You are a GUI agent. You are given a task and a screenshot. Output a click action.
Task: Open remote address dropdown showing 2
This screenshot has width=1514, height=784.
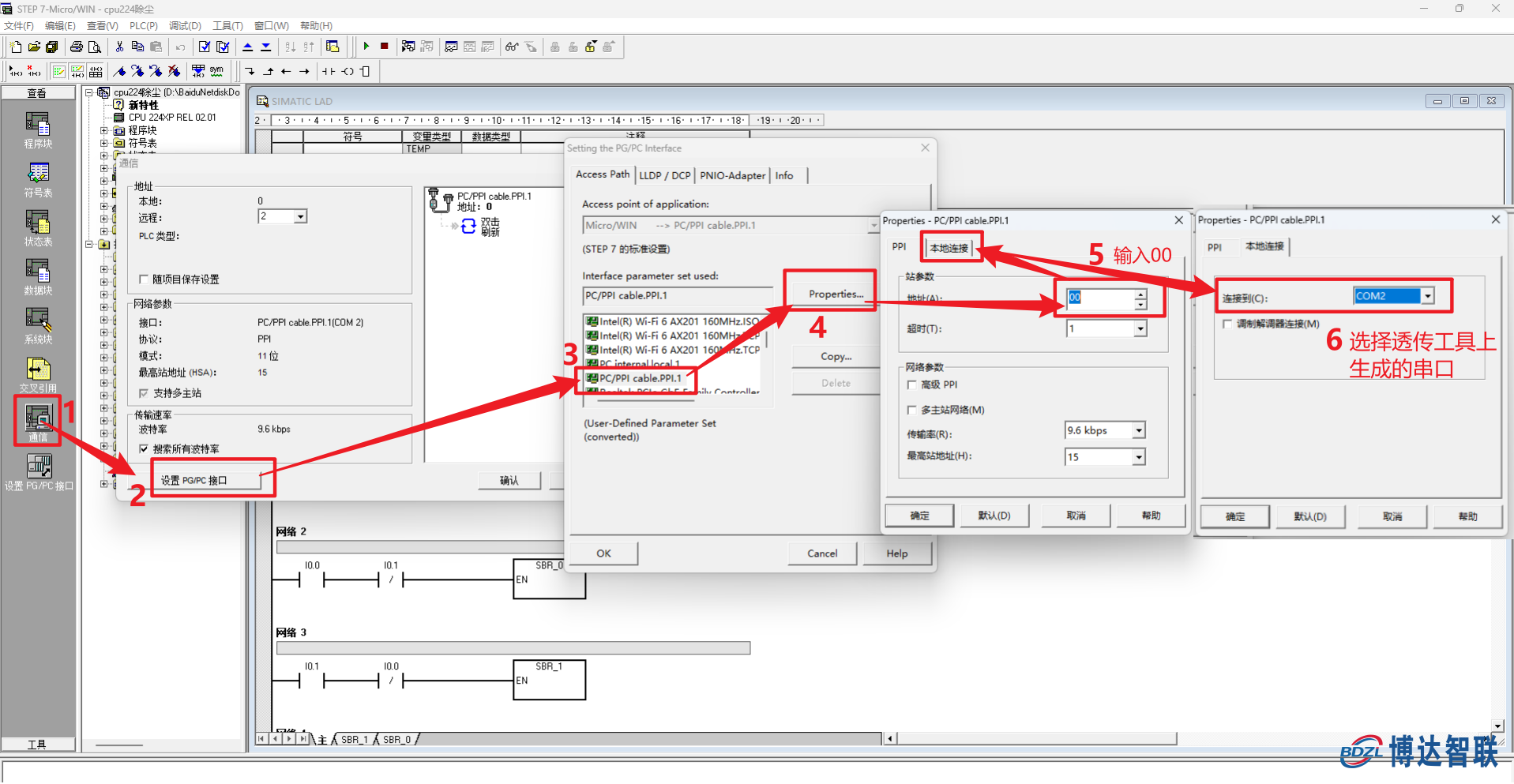point(300,216)
